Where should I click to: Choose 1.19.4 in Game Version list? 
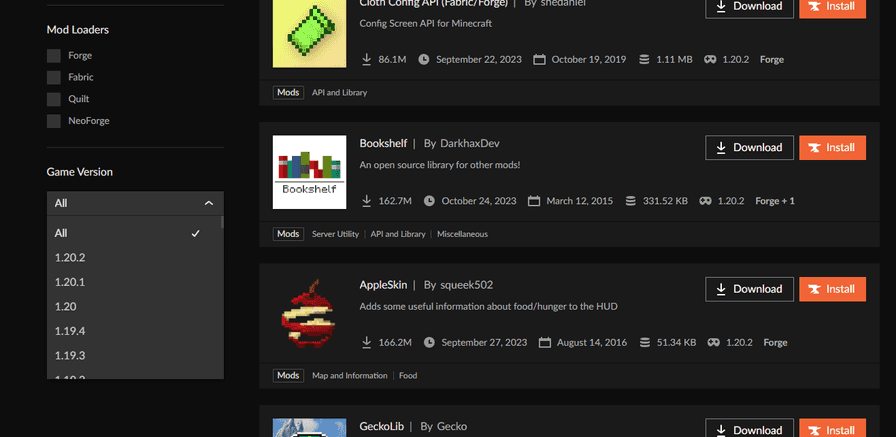tap(70, 331)
